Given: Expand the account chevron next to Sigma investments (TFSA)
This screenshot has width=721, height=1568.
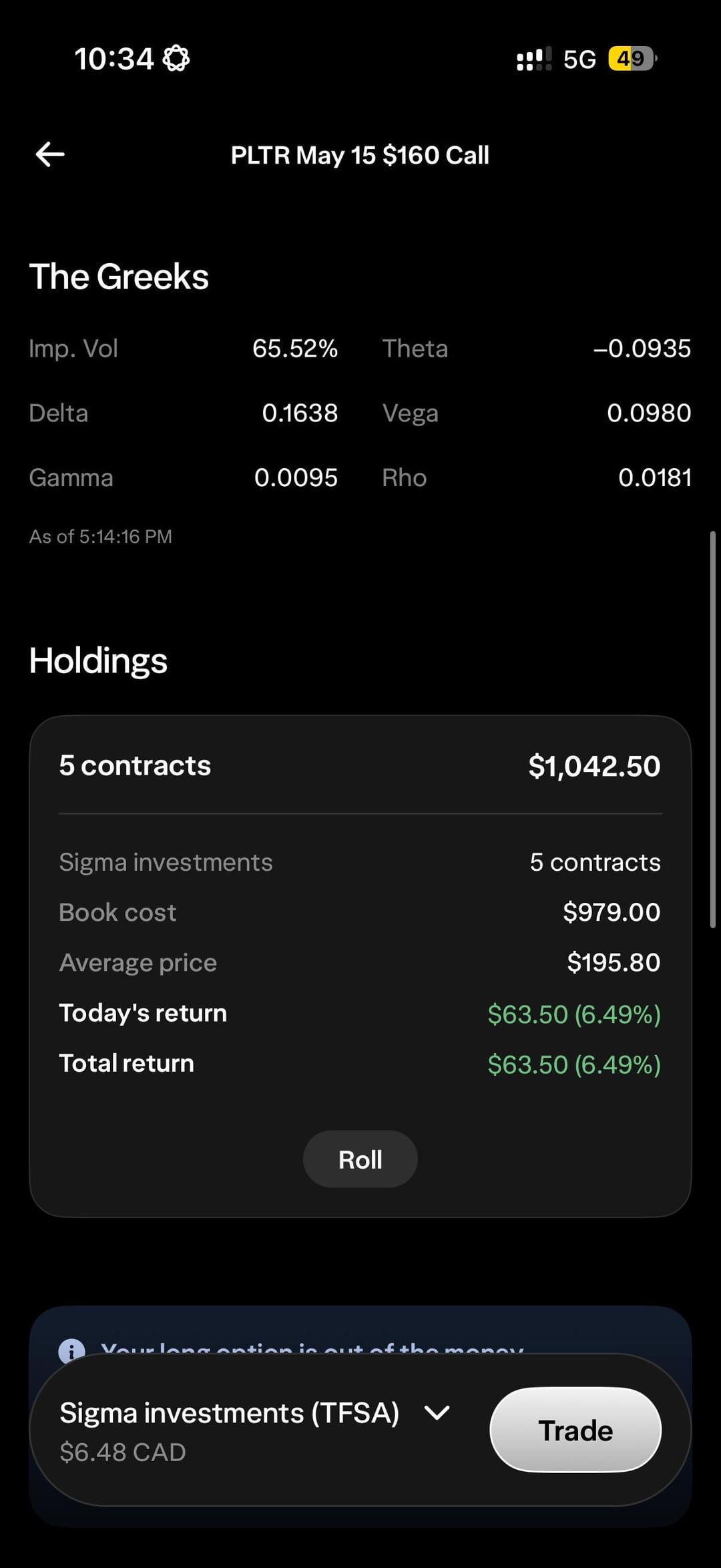Looking at the screenshot, I should pyautogui.click(x=437, y=1412).
